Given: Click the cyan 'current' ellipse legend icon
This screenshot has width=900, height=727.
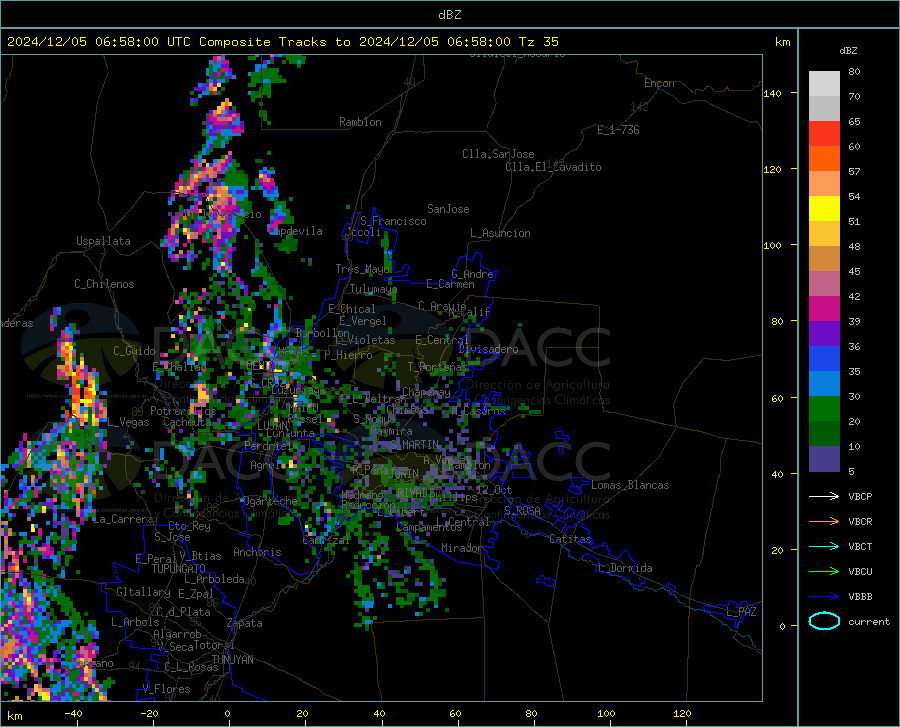Looking at the screenshot, I should click(x=824, y=621).
